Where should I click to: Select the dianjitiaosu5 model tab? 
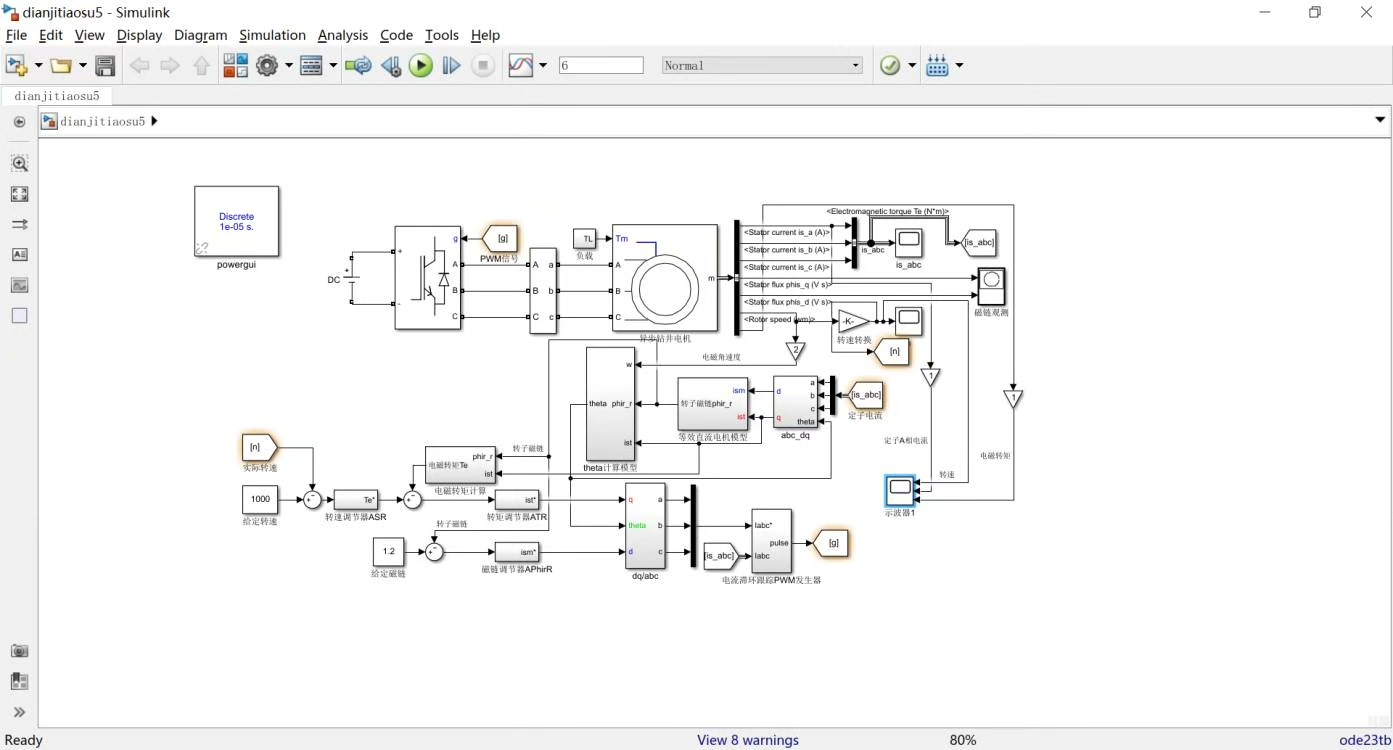[x=56, y=96]
